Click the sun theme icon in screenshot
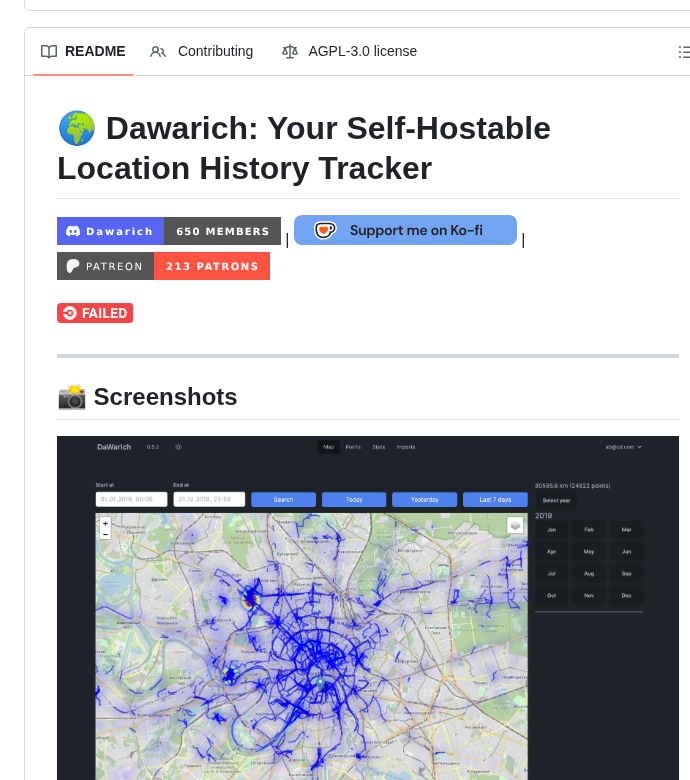690x780 pixels. point(178,447)
